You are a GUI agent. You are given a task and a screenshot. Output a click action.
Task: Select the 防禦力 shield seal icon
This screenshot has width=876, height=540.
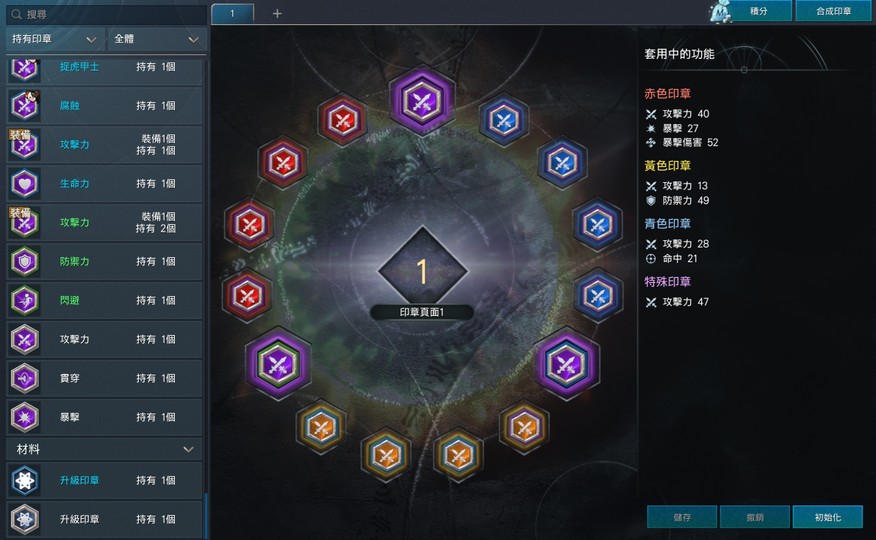tap(25, 261)
